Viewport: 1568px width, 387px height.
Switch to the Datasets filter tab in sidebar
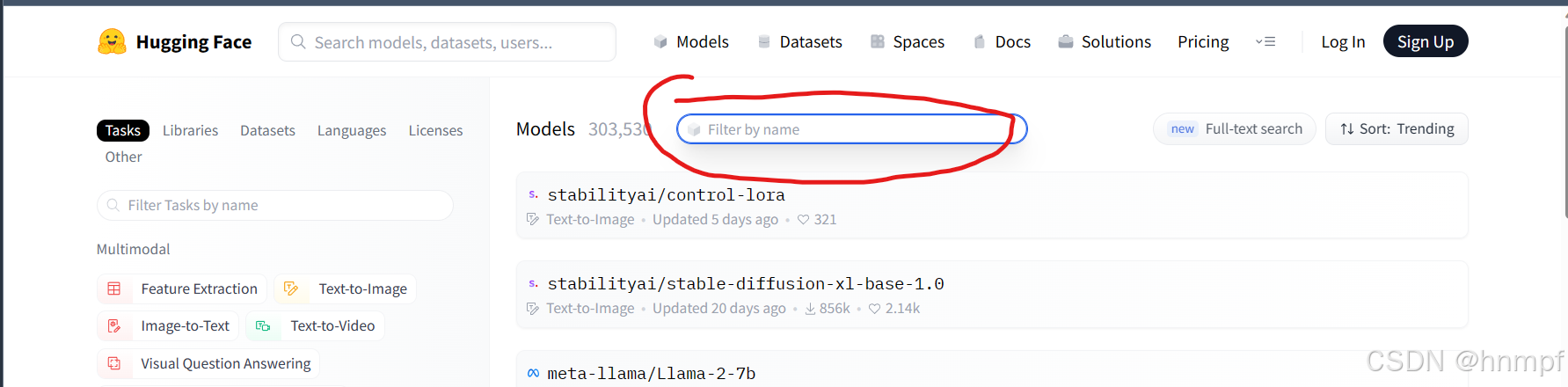[x=267, y=130]
